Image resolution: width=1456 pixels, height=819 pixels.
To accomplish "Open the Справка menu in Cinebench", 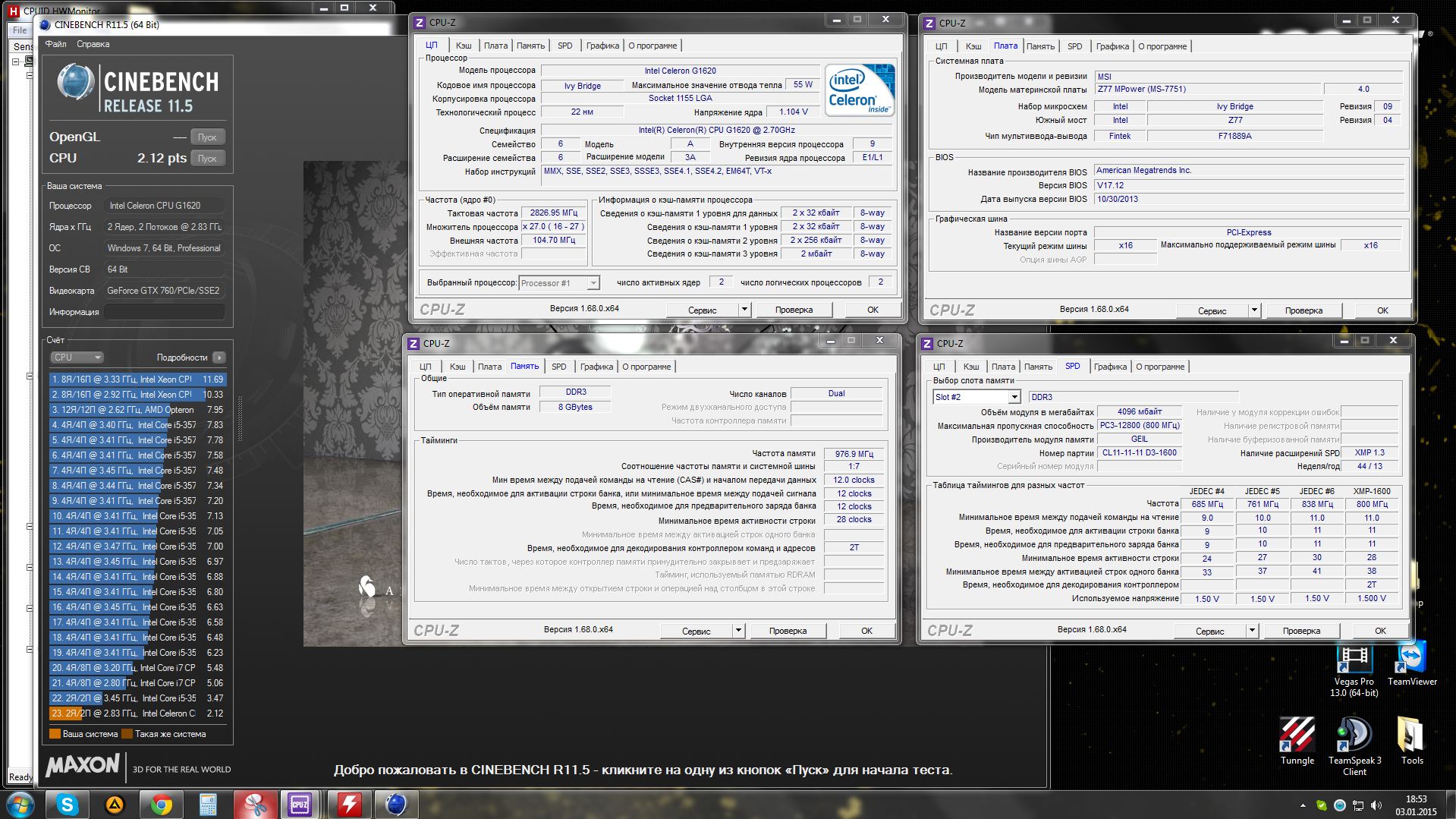I will [93, 44].
